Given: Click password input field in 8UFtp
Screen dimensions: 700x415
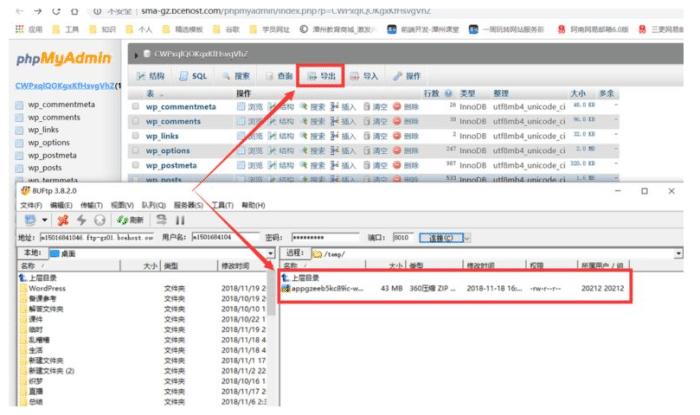Looking at the screenshot, I should pos(325,237).
